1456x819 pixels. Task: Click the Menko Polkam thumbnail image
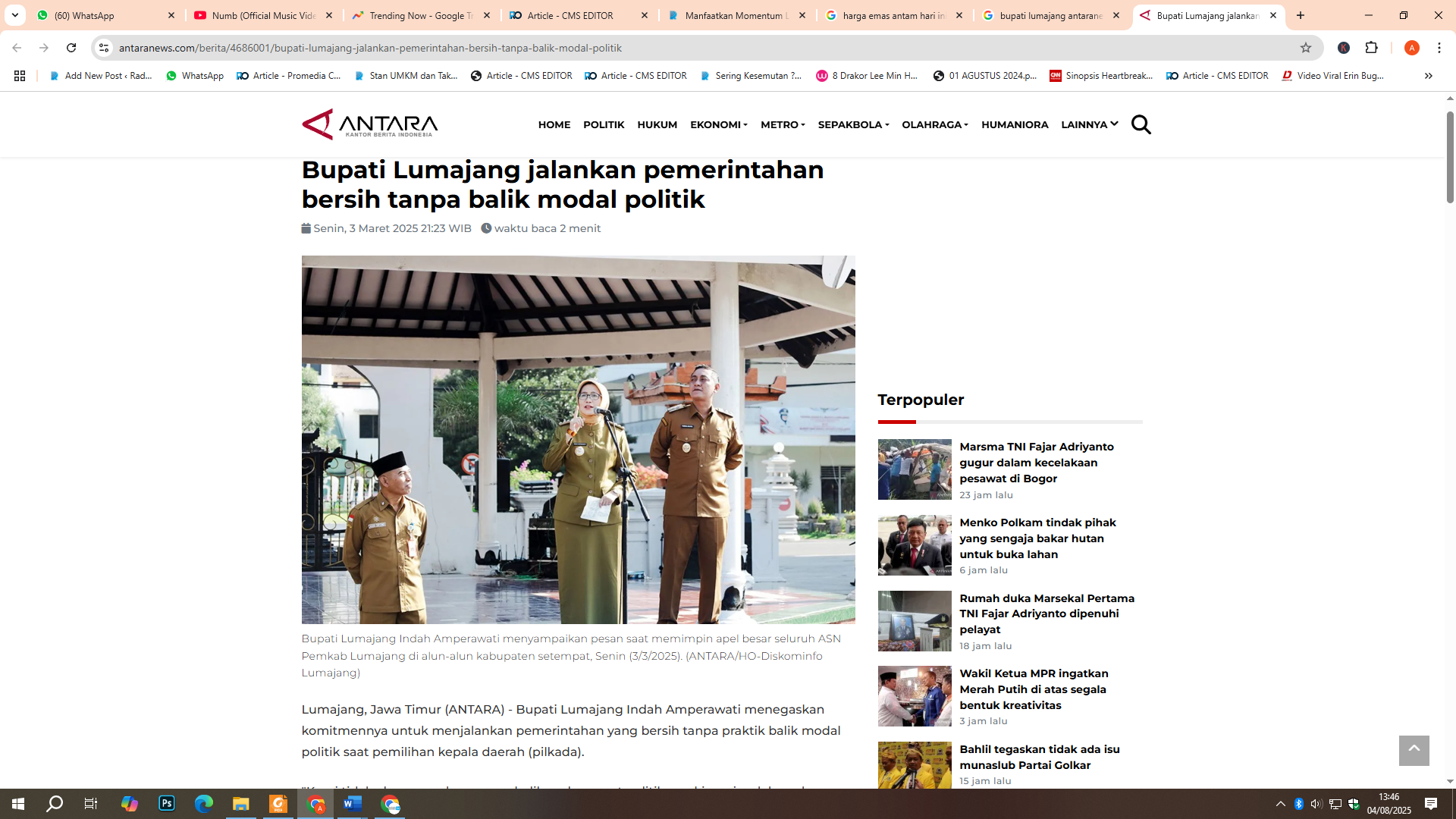click(x=915, y=545)
